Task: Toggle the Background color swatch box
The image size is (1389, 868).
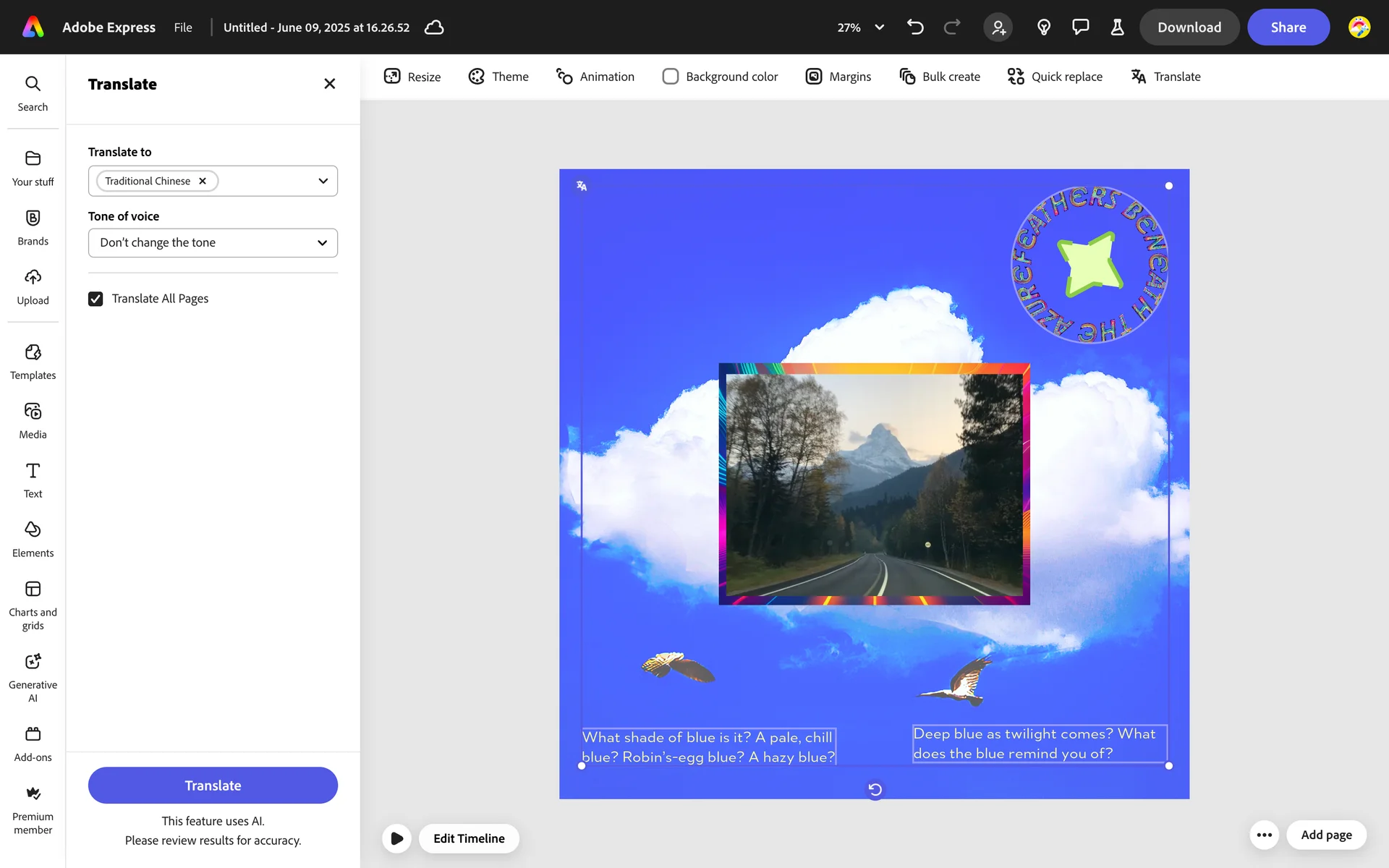Action: tap(670, 77)
